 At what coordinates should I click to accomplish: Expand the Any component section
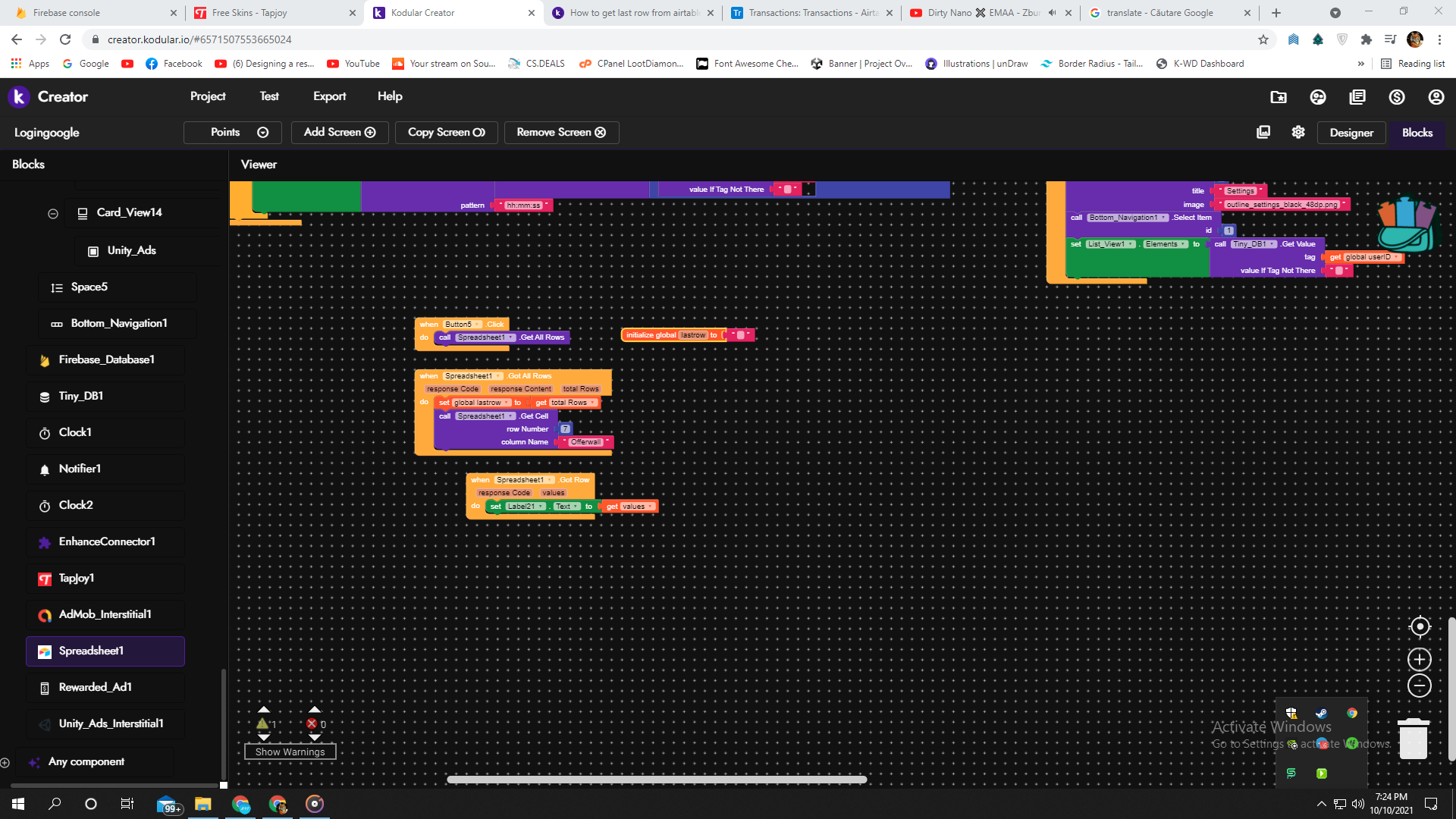point(5,762)
